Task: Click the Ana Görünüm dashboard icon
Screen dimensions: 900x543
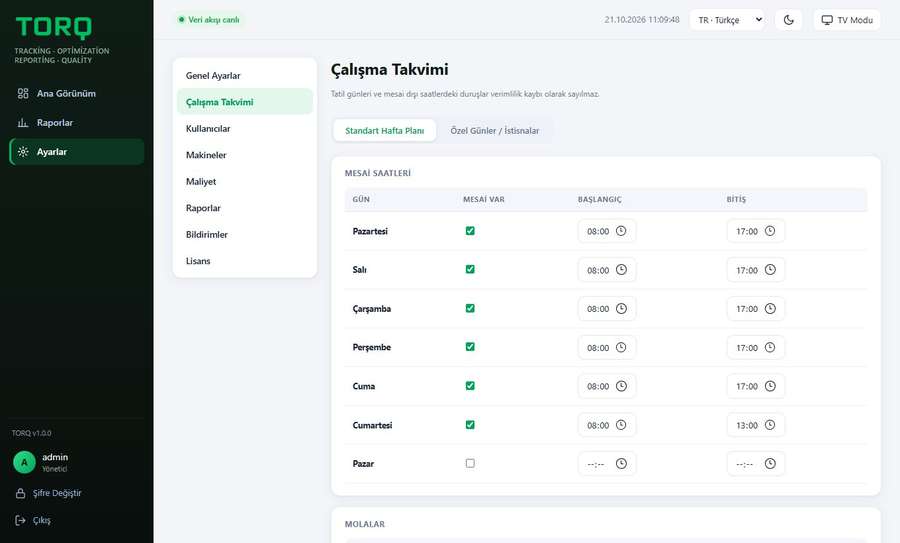Action: 23,94
